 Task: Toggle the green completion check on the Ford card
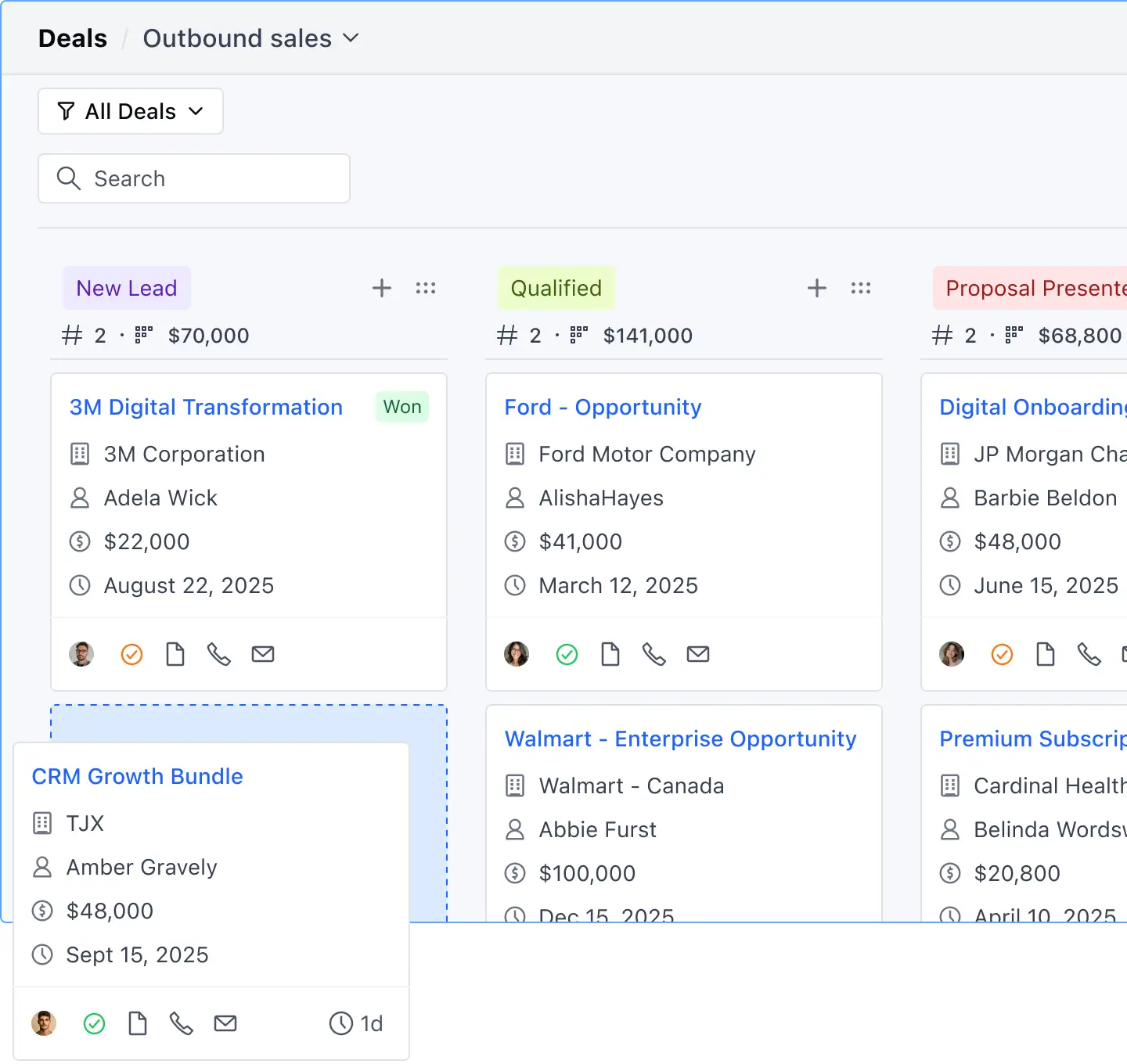coord(567,654)
